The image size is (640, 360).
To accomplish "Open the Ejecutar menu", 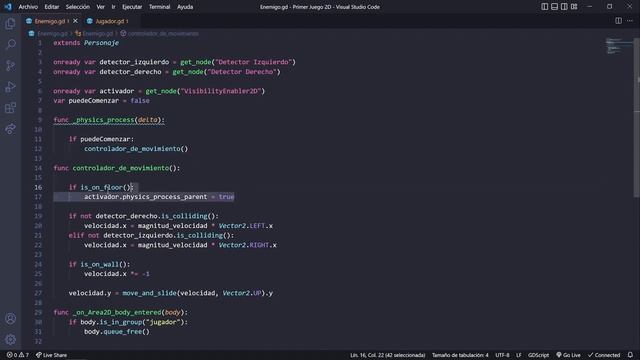I will click(x=132, y=7).
